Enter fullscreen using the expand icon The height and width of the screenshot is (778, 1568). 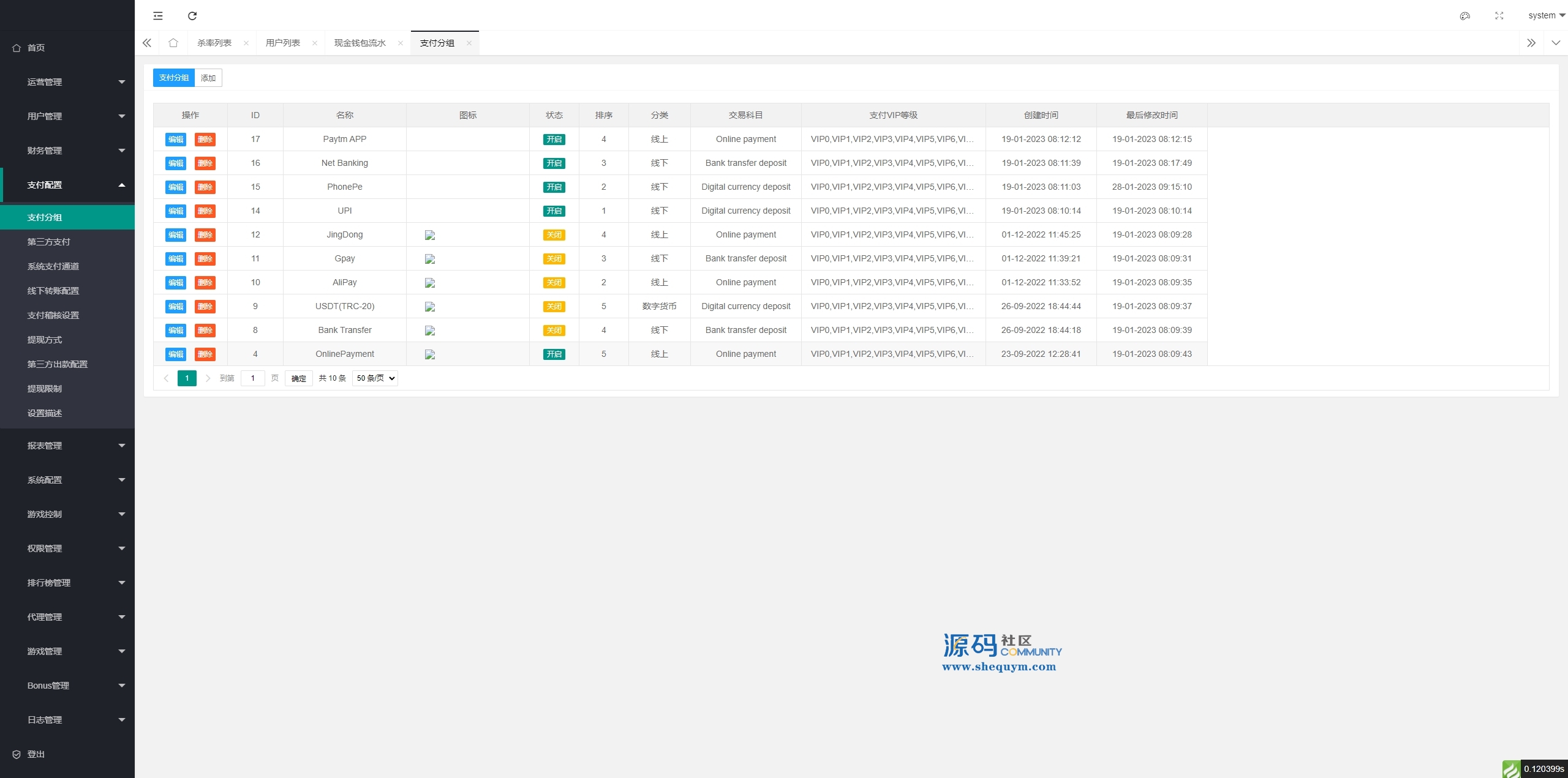pos(1499,16)
